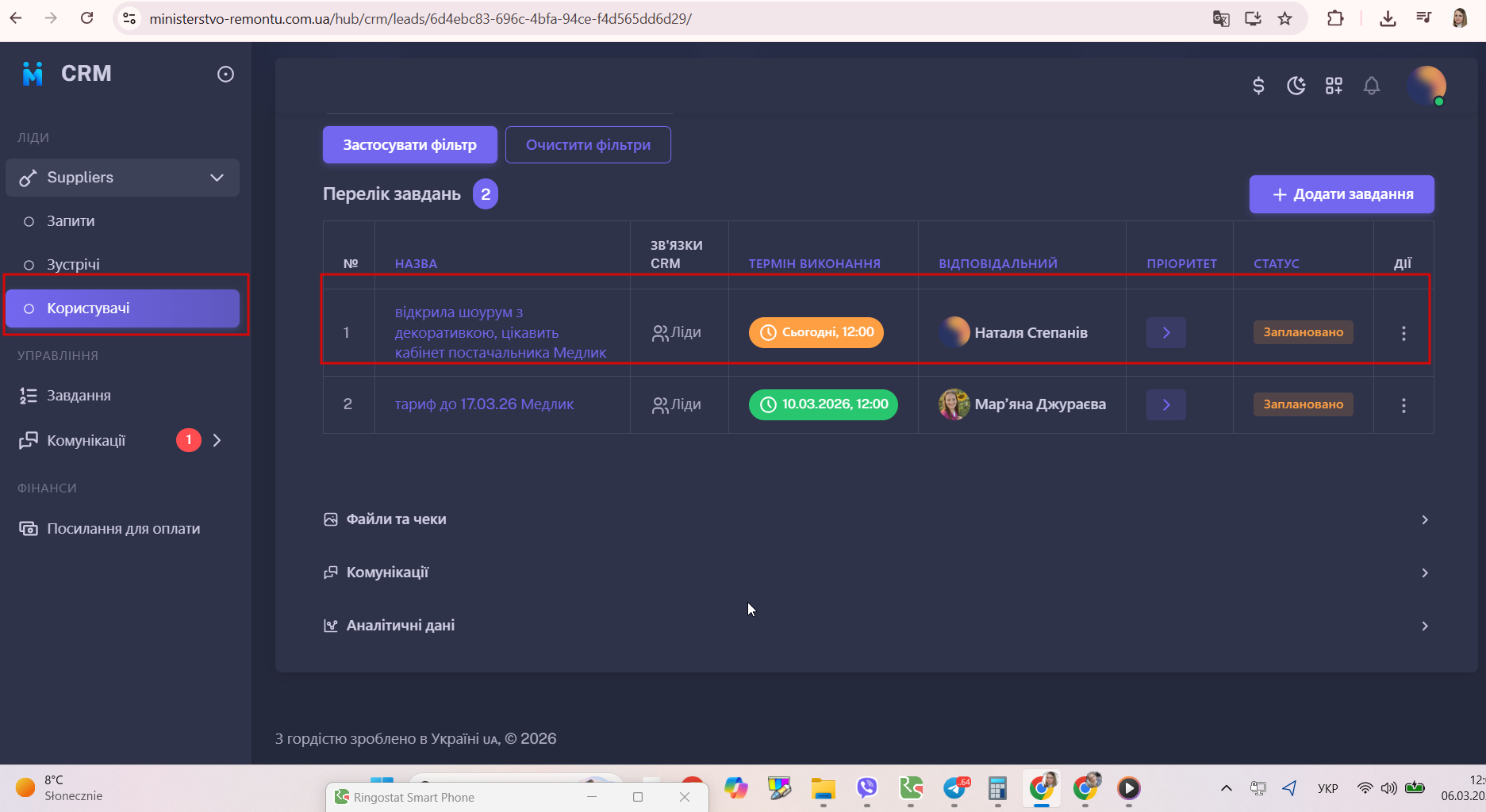Expand the Комунікації sidebar chevron arrow
1486x812 pixels.
217,440
